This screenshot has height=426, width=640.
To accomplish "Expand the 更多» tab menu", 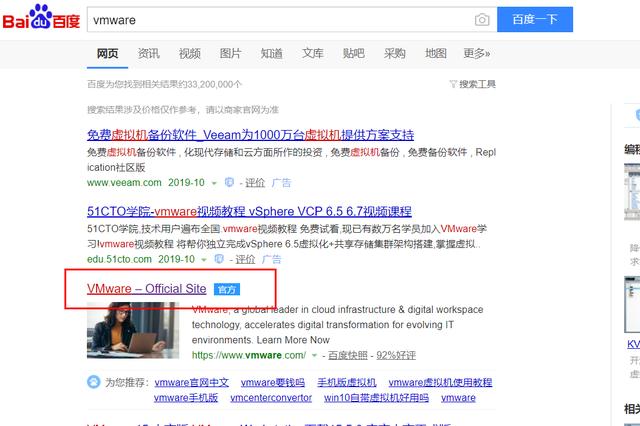I will coord(476,53).
